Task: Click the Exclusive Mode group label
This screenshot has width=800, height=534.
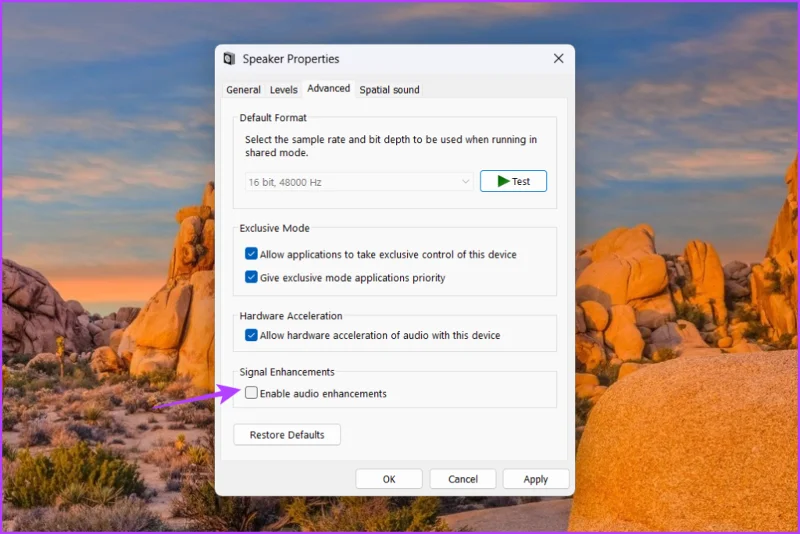Action: (274, 228)
